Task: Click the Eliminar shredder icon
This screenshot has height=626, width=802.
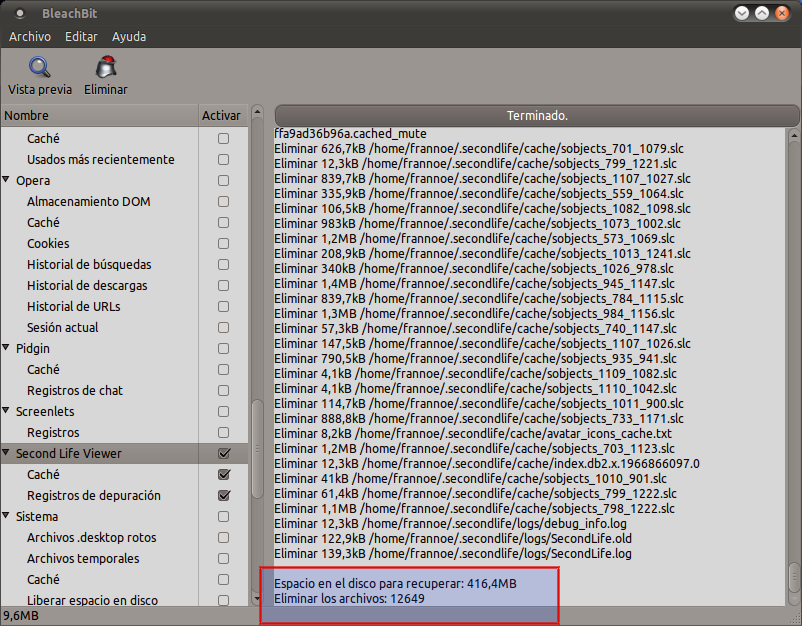Action: pos(106,67)
